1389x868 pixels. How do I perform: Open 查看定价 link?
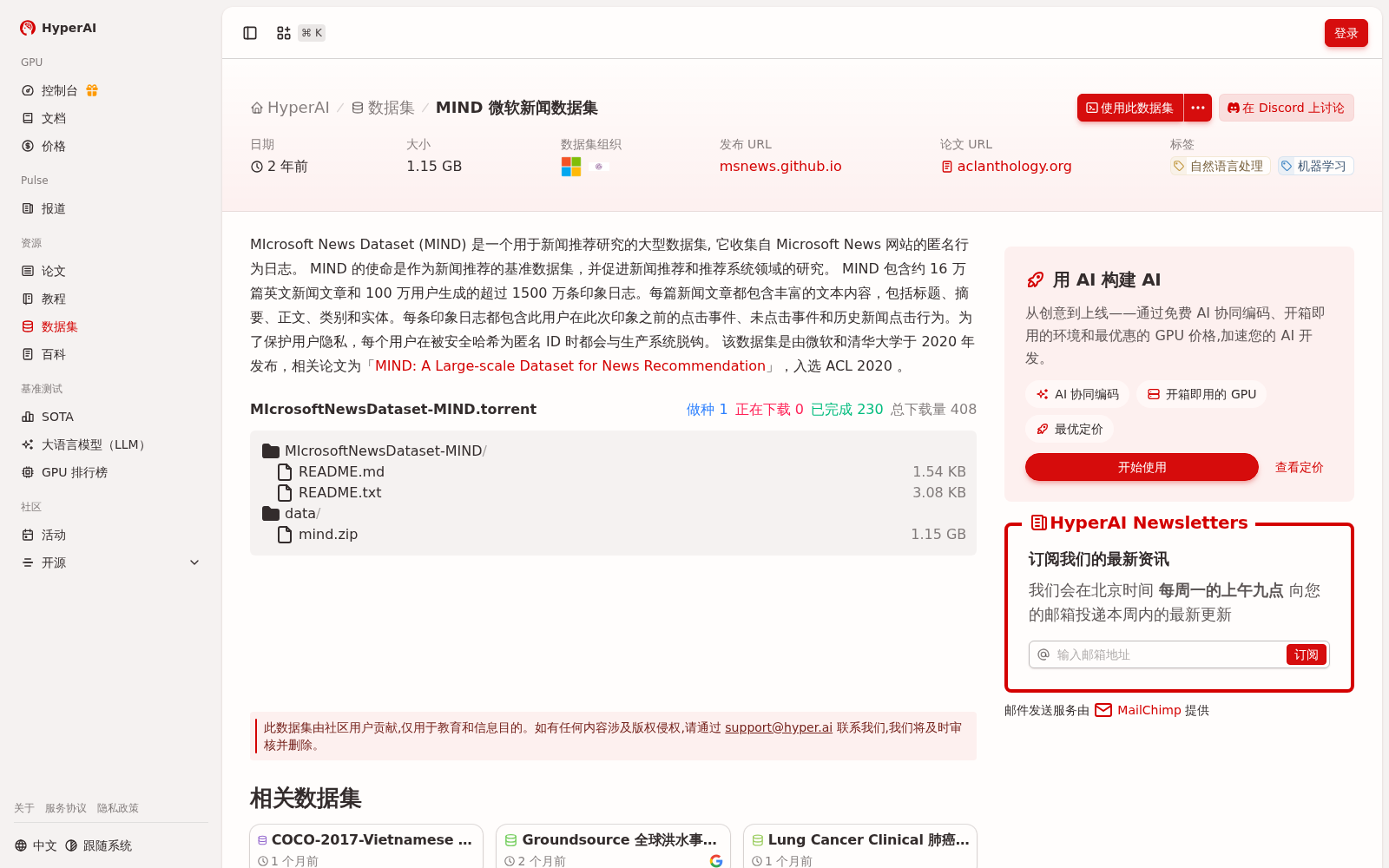(1299, 467)
